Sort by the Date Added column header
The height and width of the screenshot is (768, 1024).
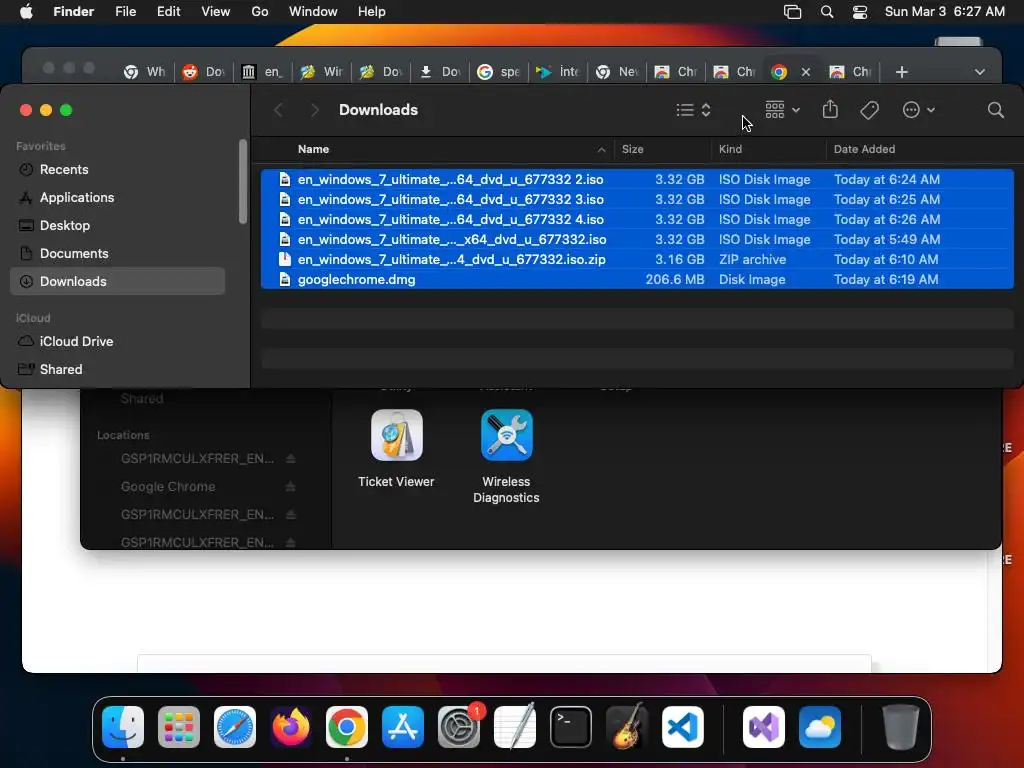864,149
